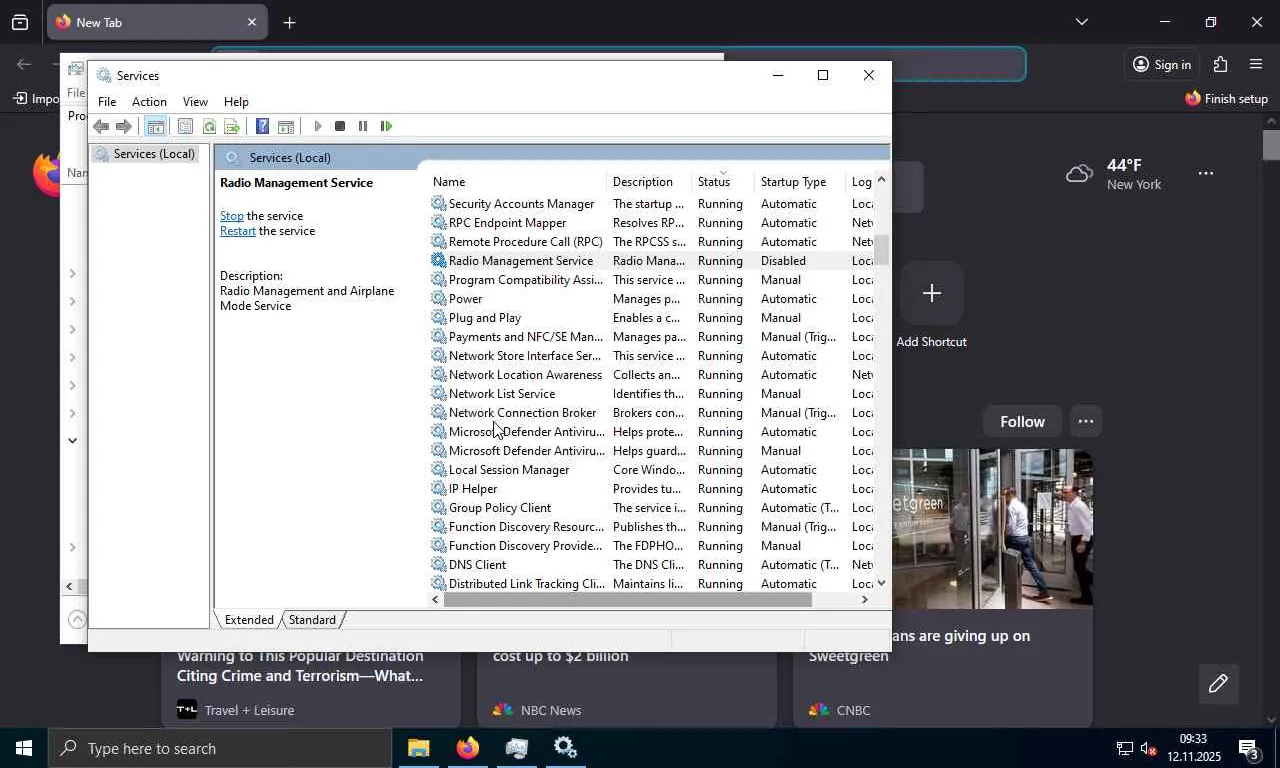1280x768 pixels.
Task: Open the sweetgreen news story thumbnail
Action: (992, 528)
